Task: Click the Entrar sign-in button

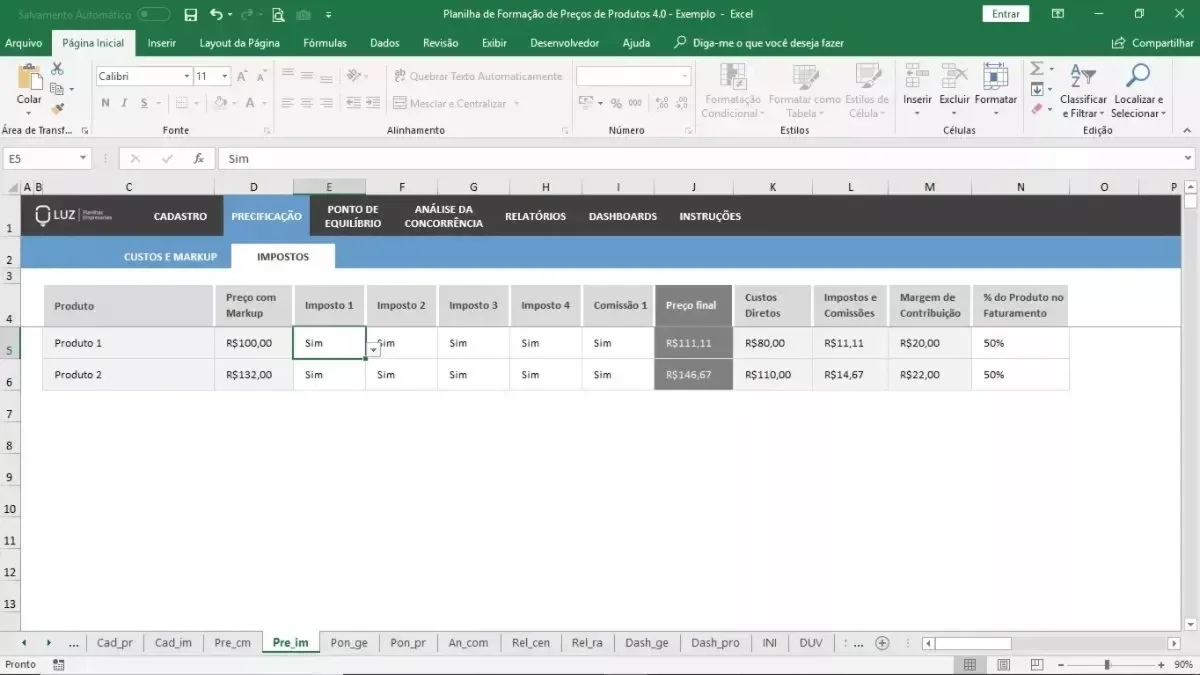Action: click(1006, 14)
